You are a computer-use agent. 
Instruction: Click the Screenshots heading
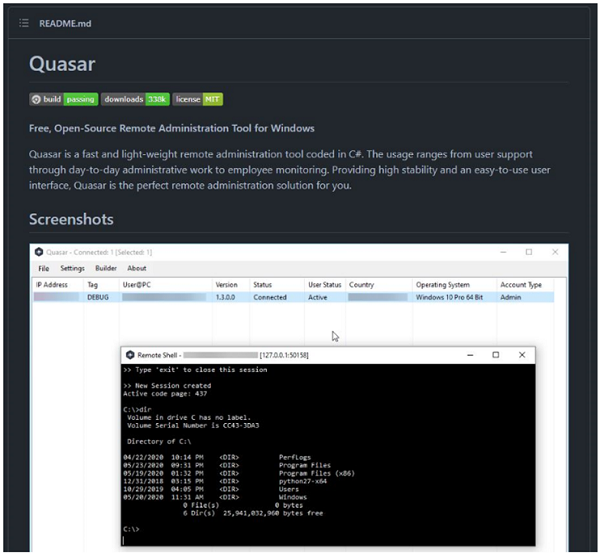point(71,220)
